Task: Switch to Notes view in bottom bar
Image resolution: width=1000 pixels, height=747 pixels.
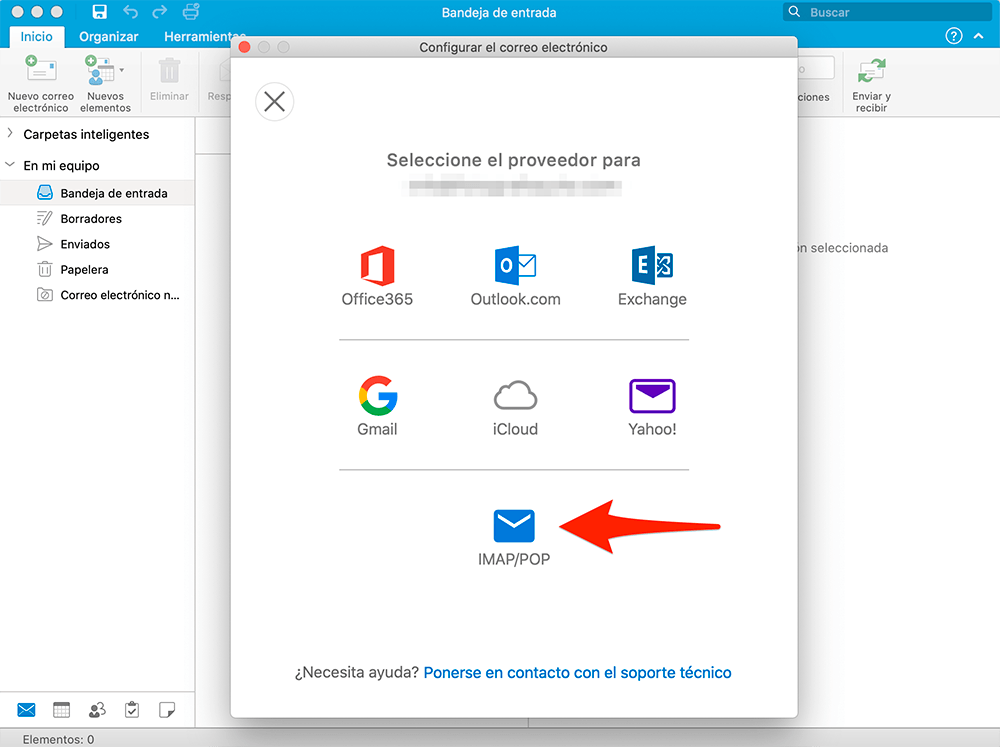Action: (x=167, y=709)
